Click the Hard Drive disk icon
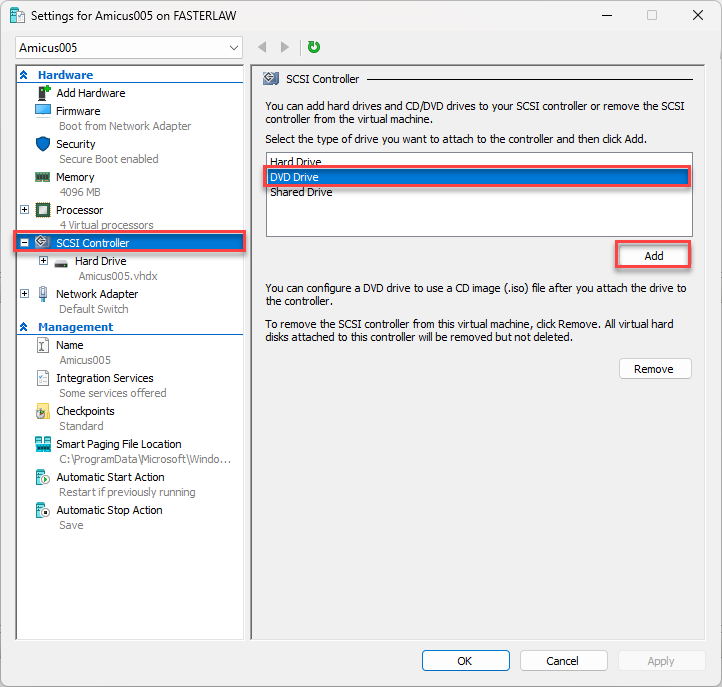The height and width of the screenshot is (687, 722). (x=61, y=264)
